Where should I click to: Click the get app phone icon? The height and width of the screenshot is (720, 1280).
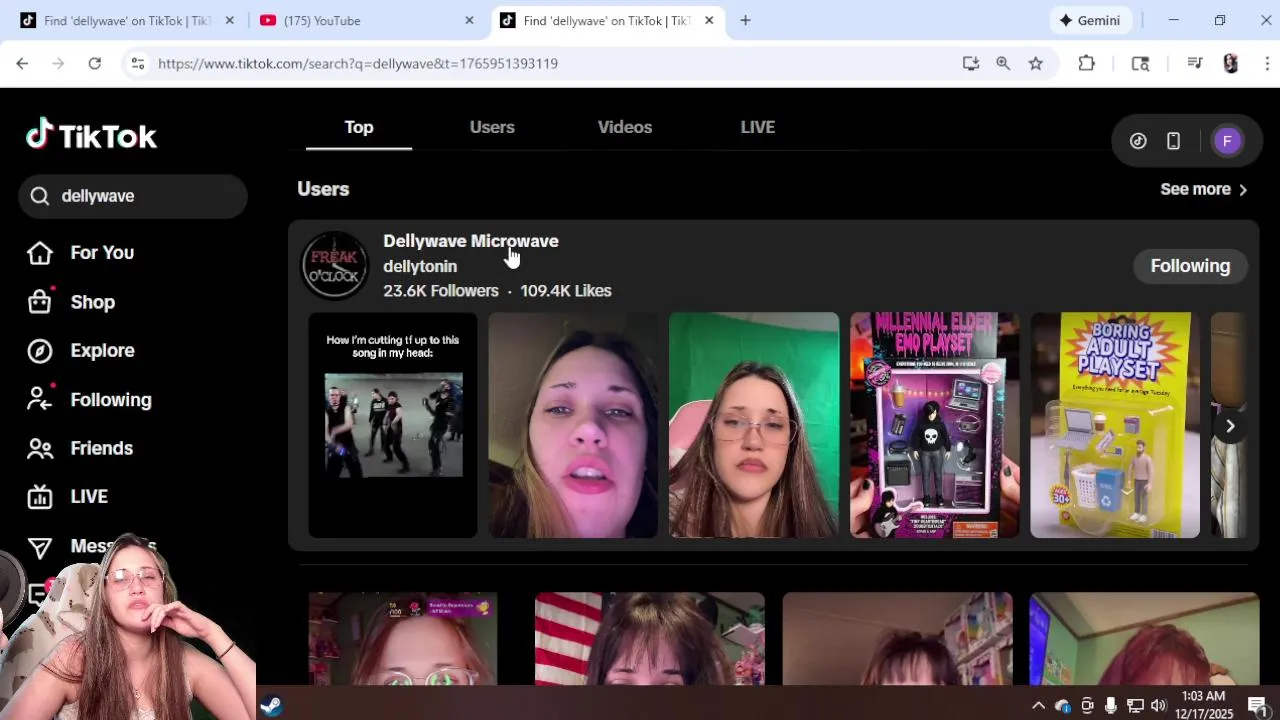1174,141
